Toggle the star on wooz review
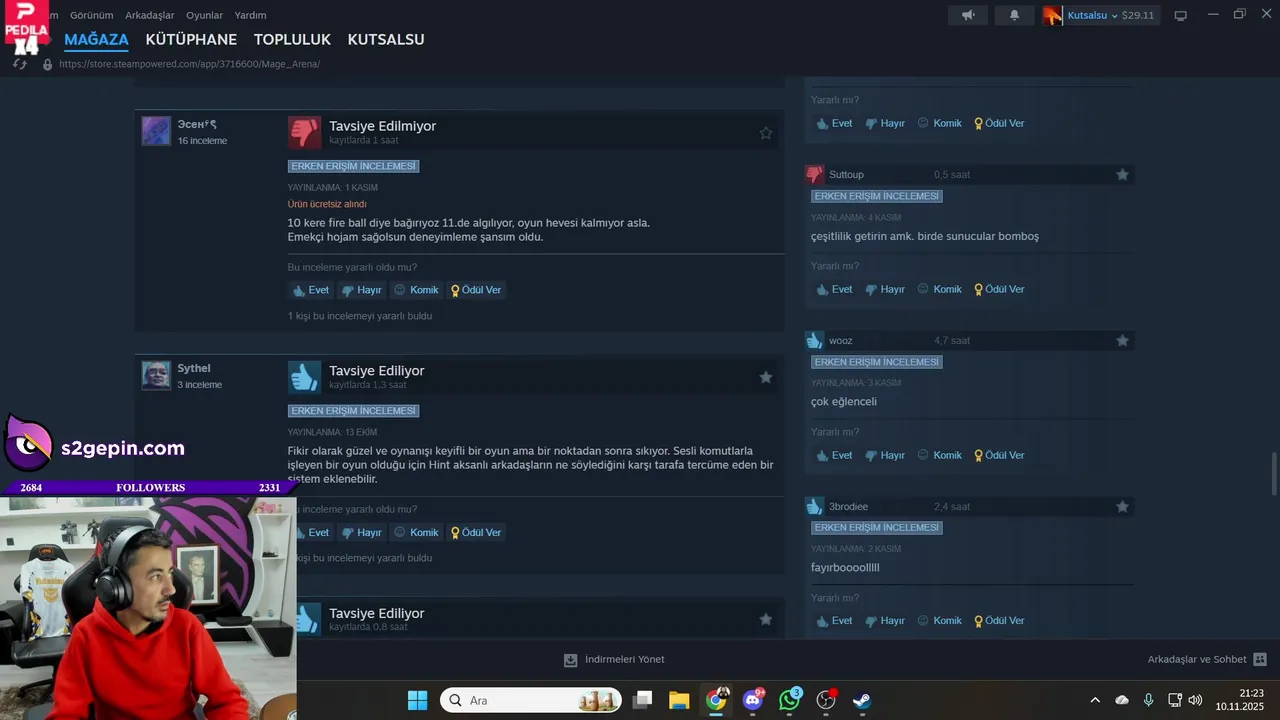 1122,341
